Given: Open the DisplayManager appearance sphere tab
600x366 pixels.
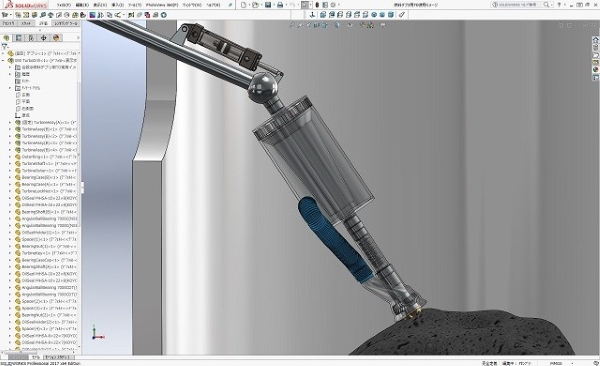Looking at the screenshot, I should [x=56, y=38].
